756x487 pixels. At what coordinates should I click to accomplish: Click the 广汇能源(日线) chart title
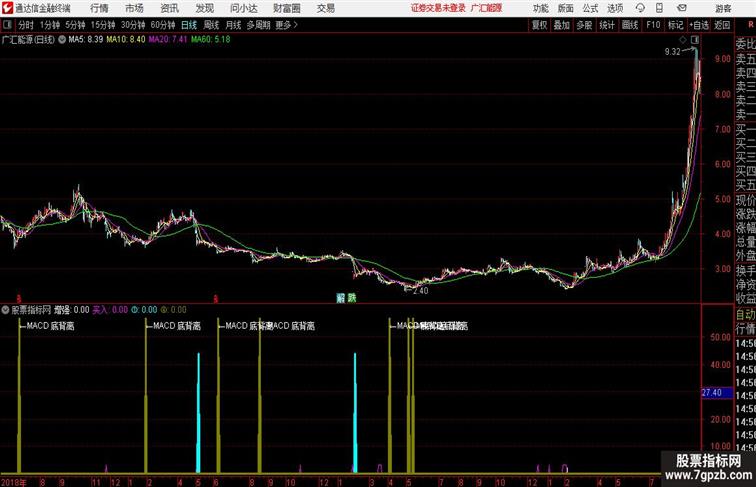pyautogui.click(x=28, y=40)
